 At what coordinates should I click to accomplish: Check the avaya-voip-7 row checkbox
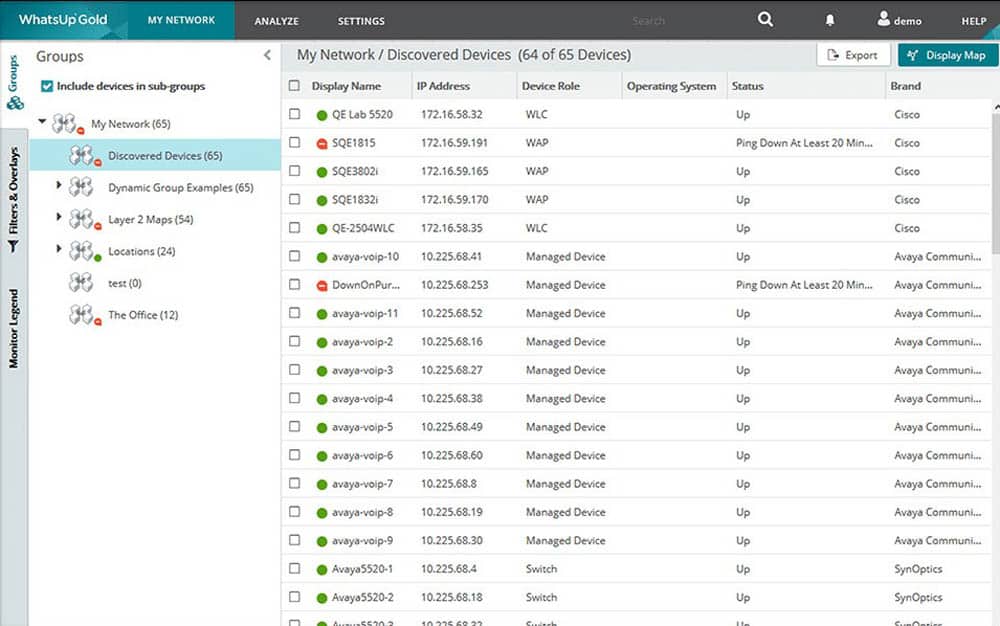click(294, 483)
